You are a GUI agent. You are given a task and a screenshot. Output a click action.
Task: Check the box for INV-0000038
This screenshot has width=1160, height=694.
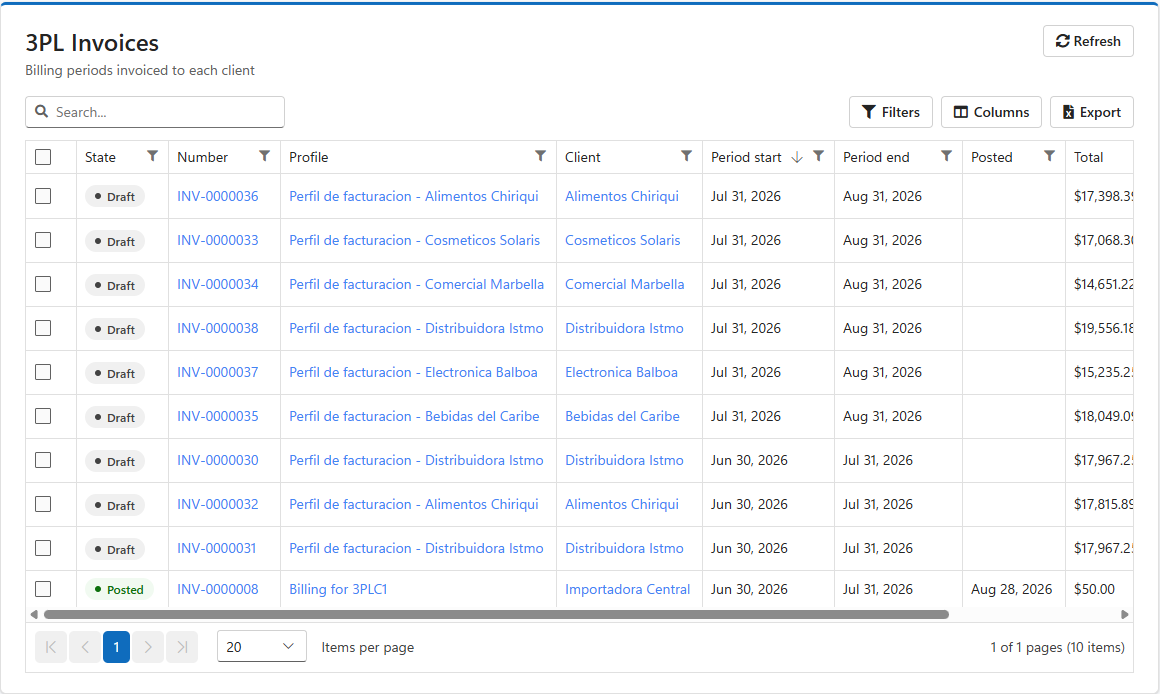tap(43, 329)
